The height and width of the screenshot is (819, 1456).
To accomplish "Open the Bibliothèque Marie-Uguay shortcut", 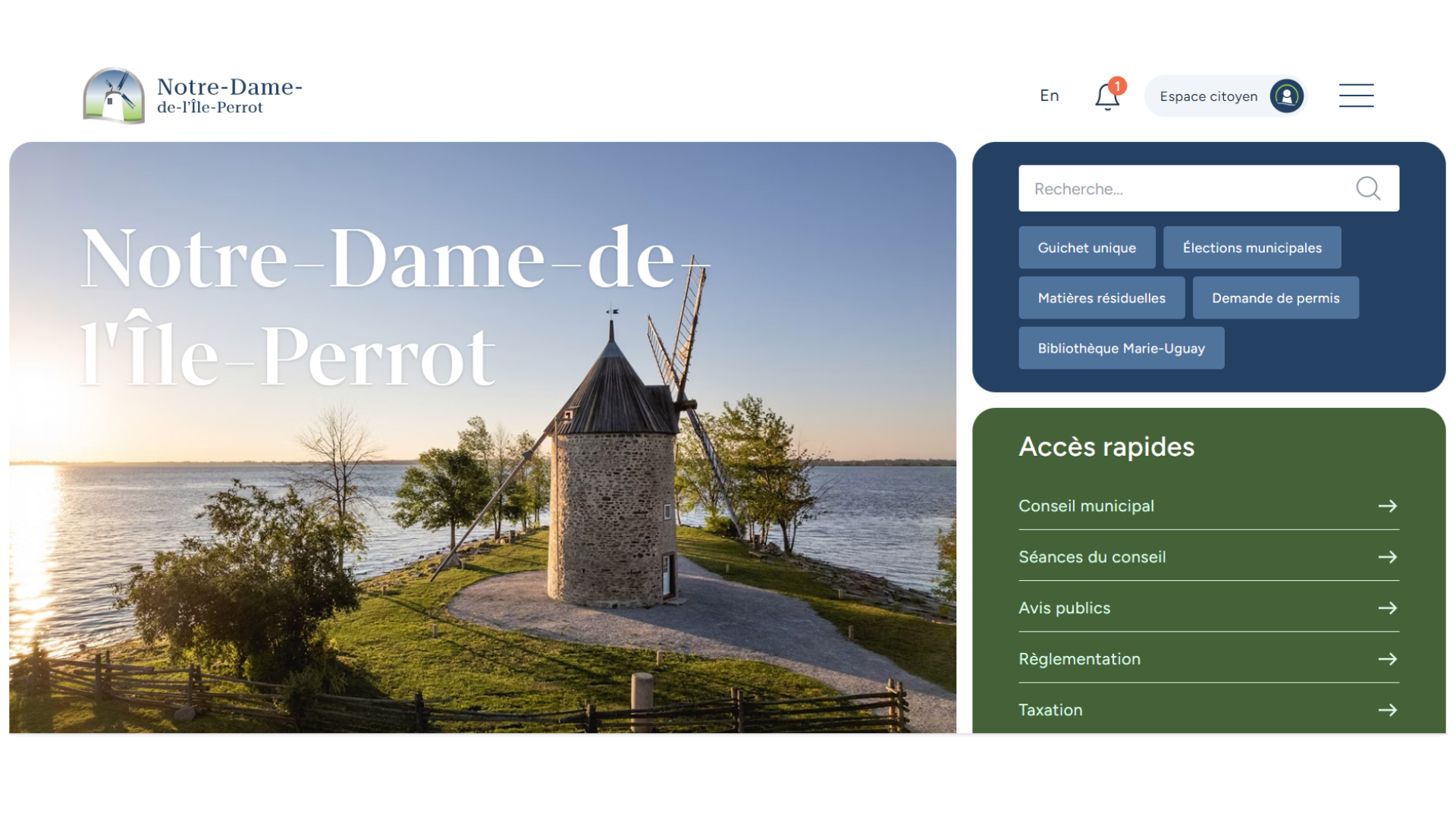I will [x=1121, y=348].
